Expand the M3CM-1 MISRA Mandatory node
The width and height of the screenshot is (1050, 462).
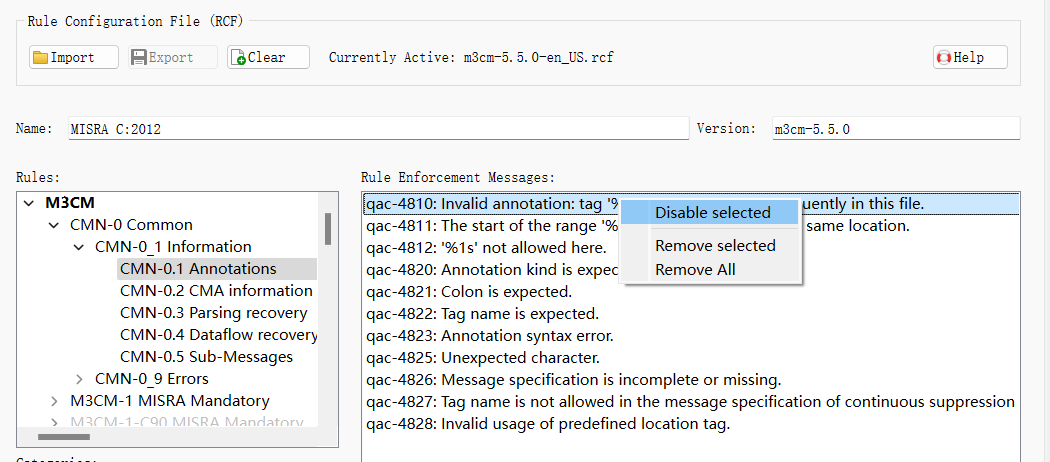tap(54, 401)
